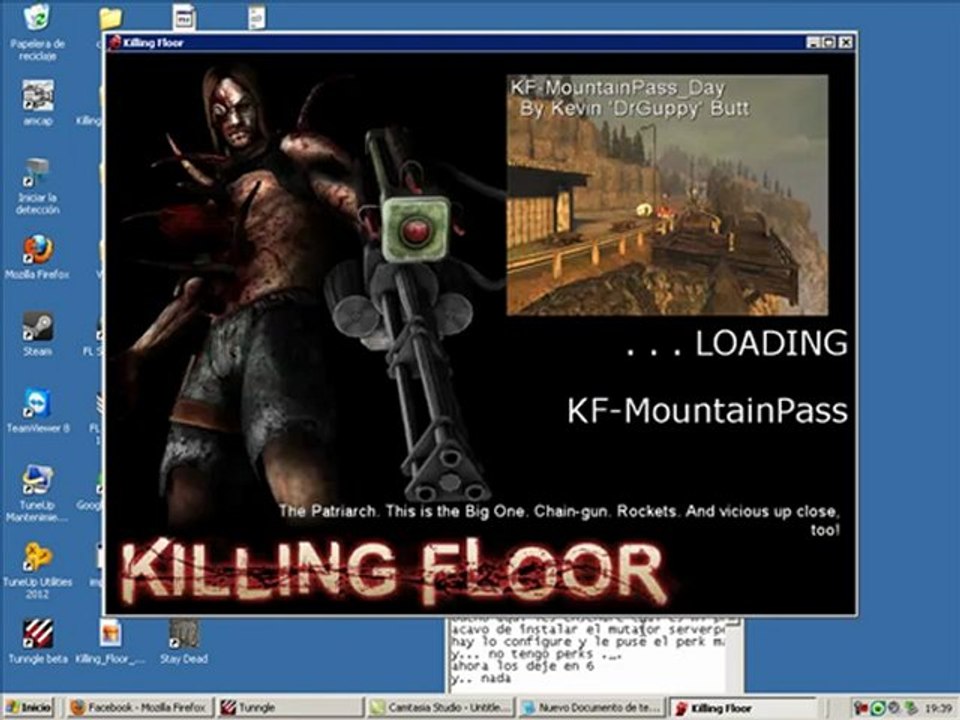Click the Killing Floor window title bar text

153,42
